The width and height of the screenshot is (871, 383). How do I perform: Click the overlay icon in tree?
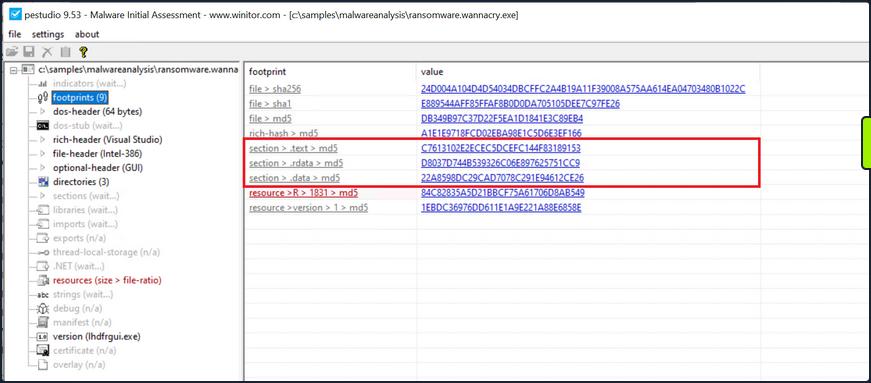pos(43,365)
